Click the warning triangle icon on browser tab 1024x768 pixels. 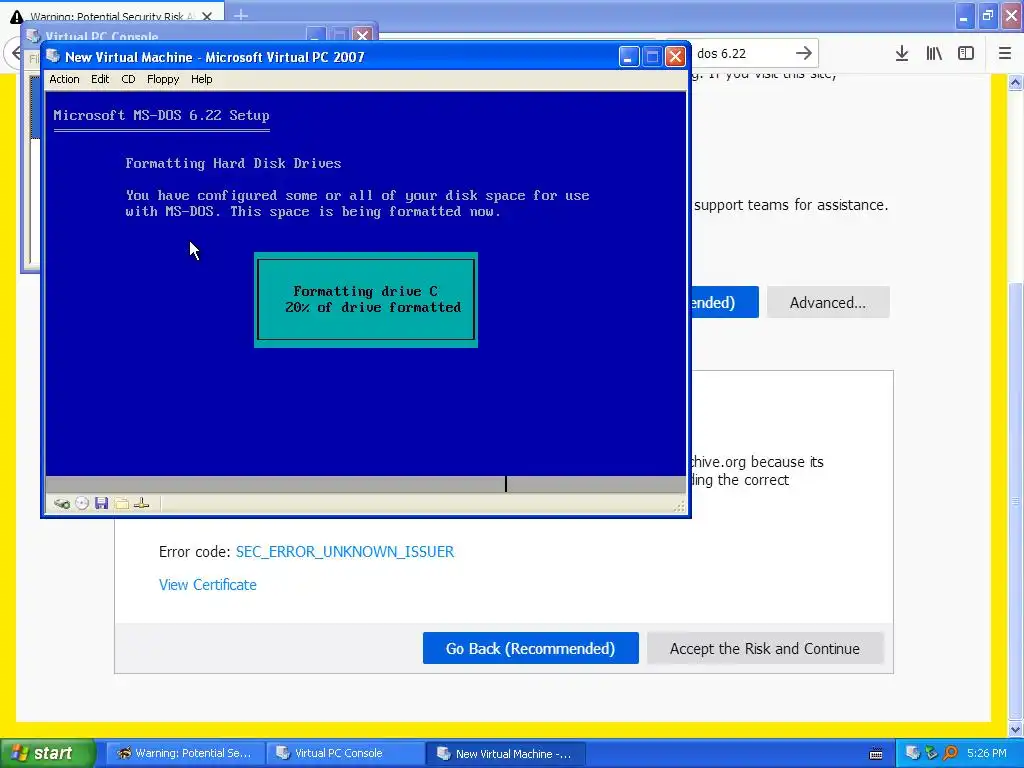17,17
